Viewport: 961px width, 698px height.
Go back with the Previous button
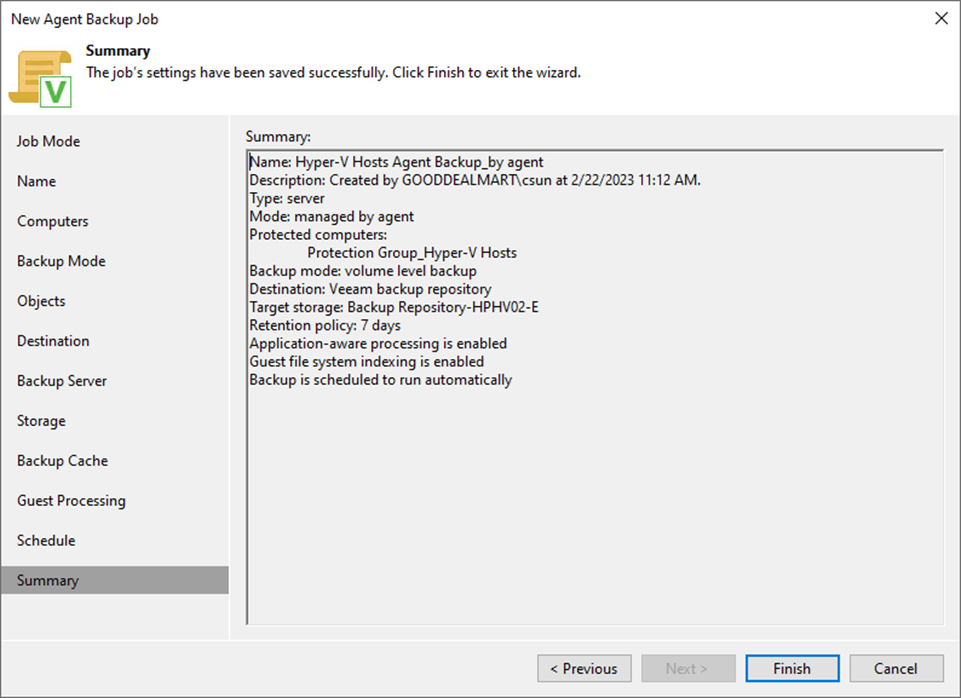pyautogui.click(x=584, y=669)
